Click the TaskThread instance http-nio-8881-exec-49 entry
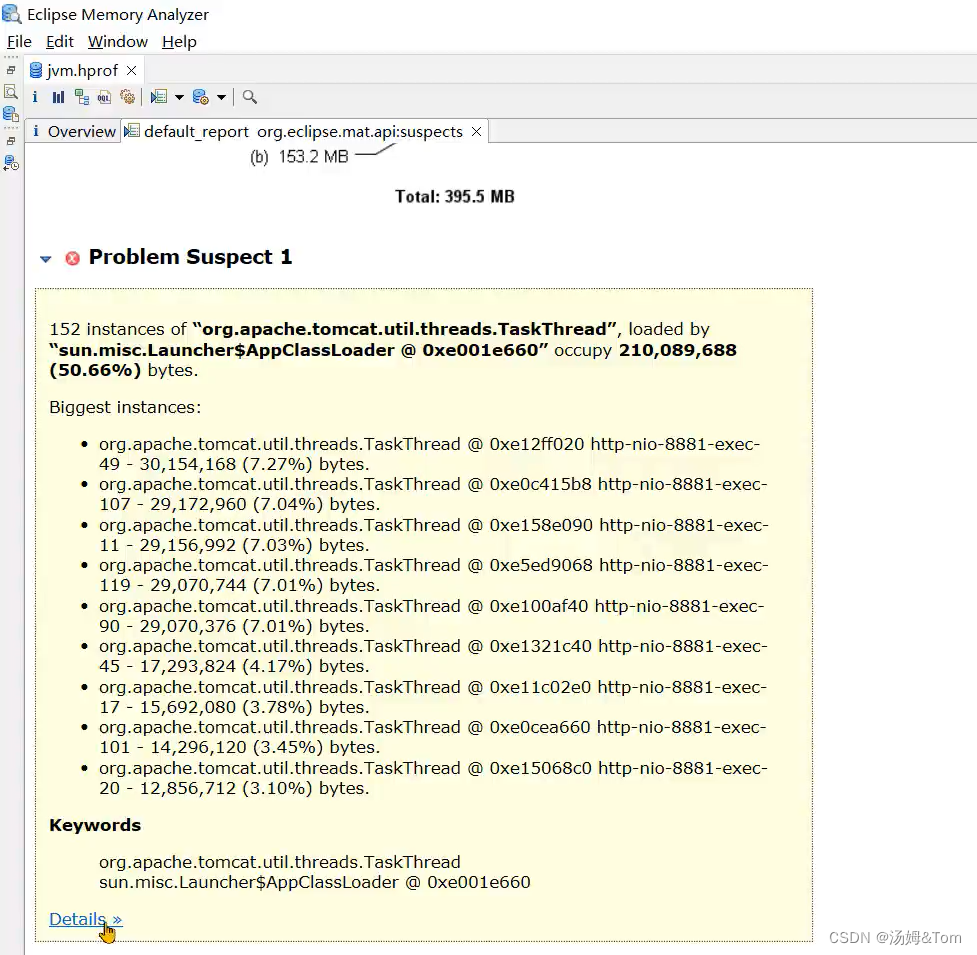Screen dimensions: 977x955 coord(429,454)
